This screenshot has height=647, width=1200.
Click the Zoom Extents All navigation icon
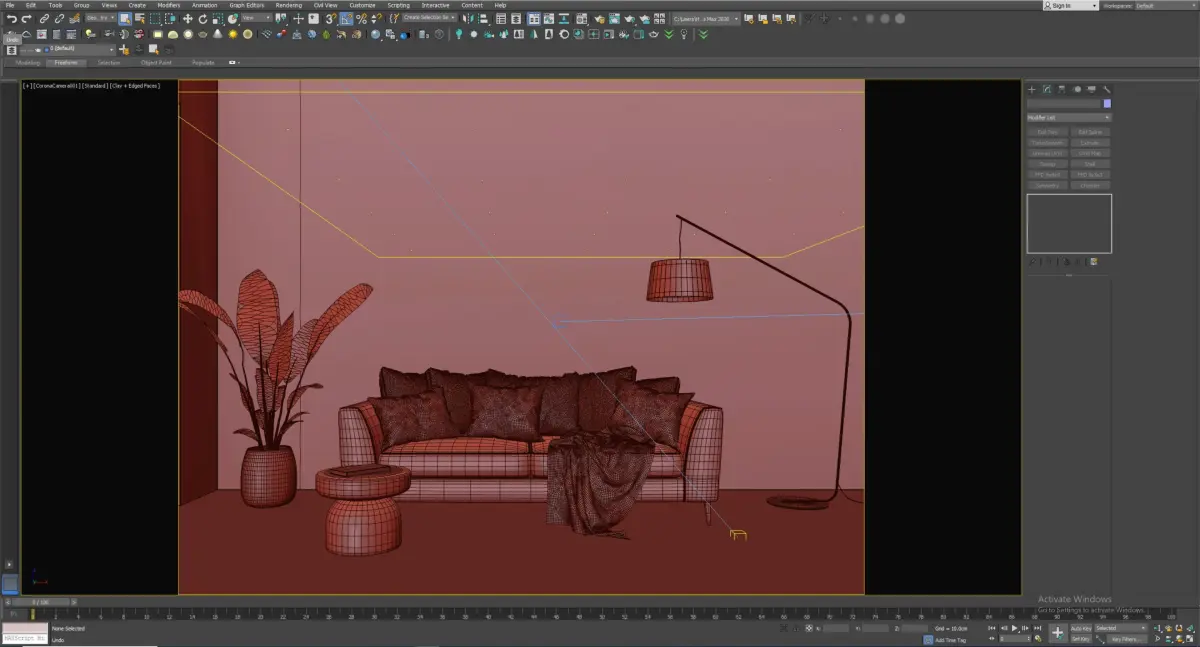click(x=1189, y=628)
